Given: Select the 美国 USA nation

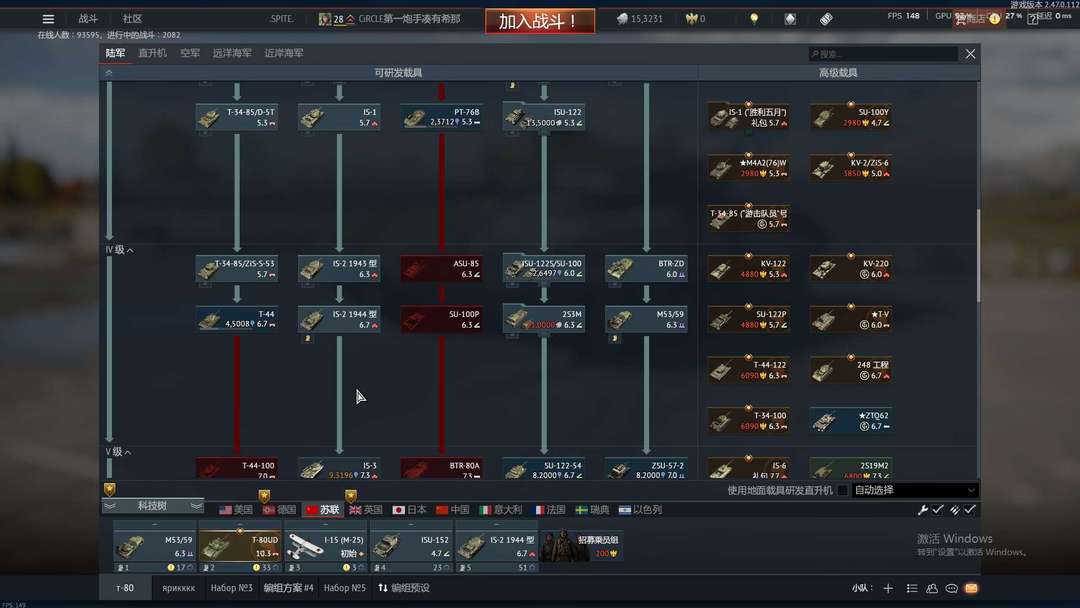Looking at the screenshot, I should pyautogui.click(x=236, y=510).
